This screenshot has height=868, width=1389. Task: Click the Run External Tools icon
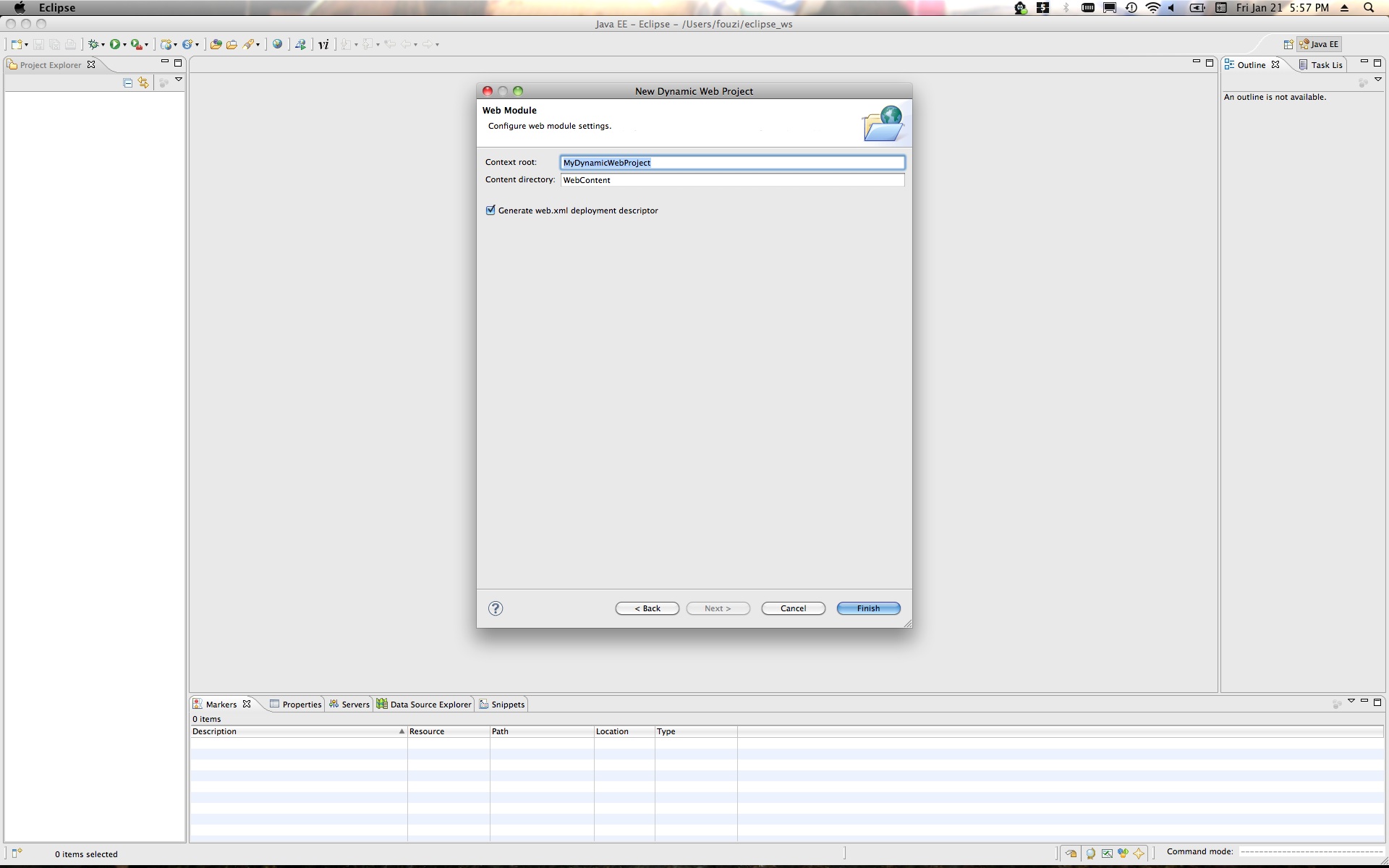click(x=136, y=44)
